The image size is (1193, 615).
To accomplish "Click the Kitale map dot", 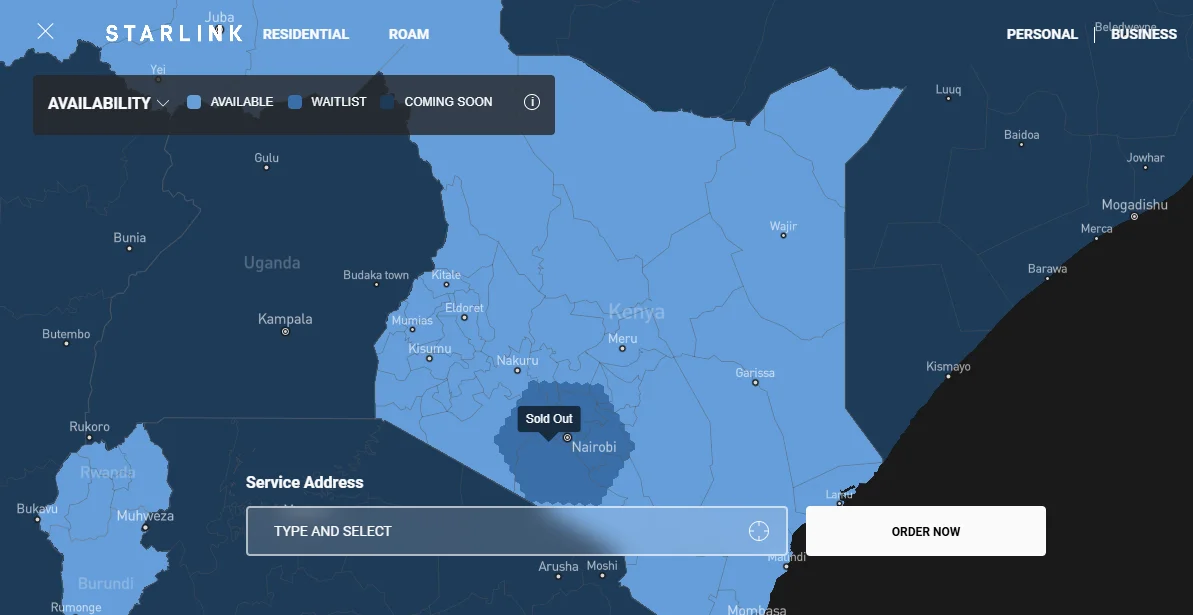I will (446, 285).
